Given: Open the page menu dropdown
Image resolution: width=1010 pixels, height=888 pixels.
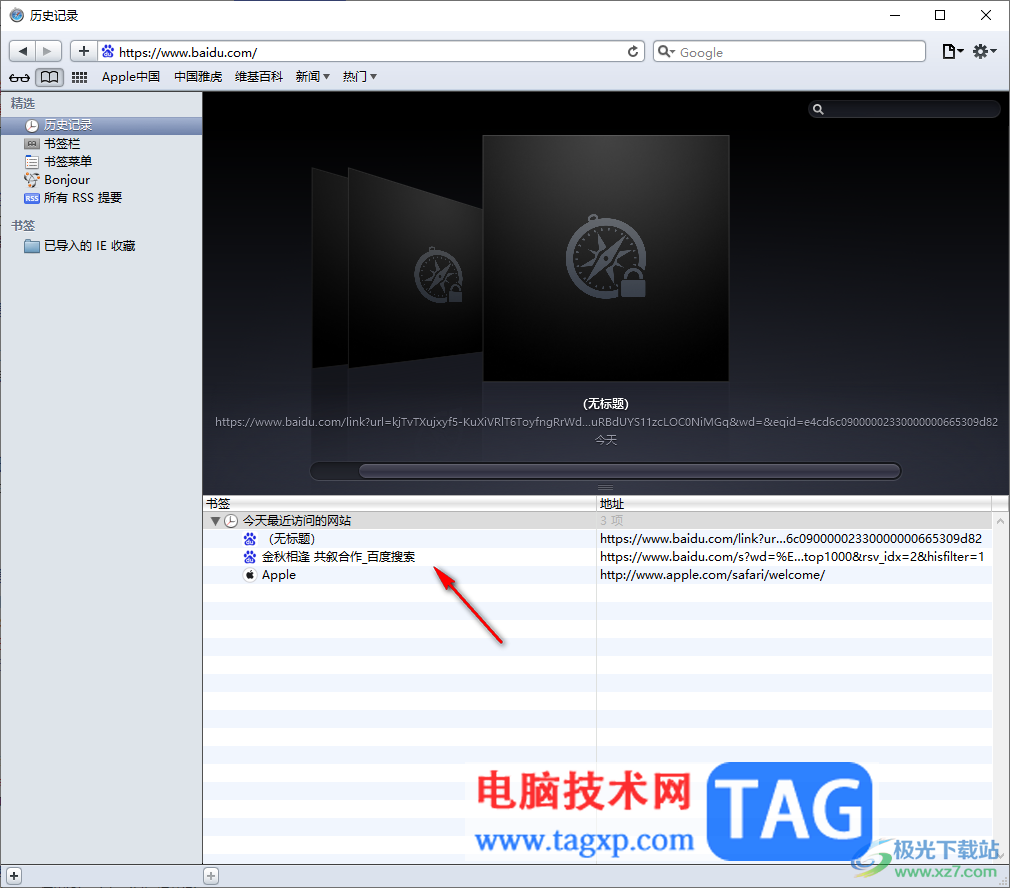Looking at the screenshot, I should tap(952, 52).
